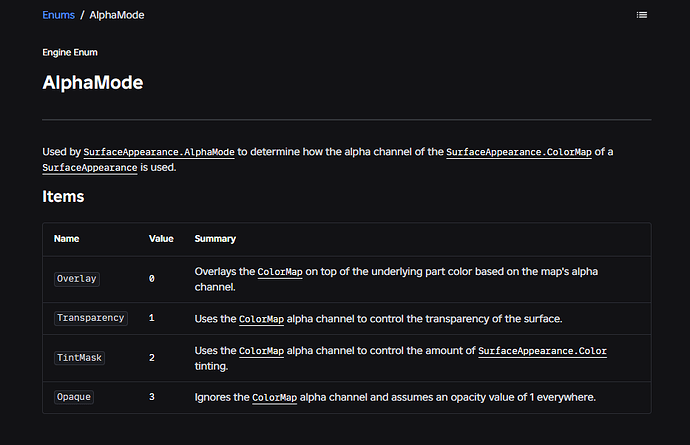Click the Value column header
Image resolution: width=690 pixels, height=445 pixels.
pyautogui.click(x=161, y=239)
